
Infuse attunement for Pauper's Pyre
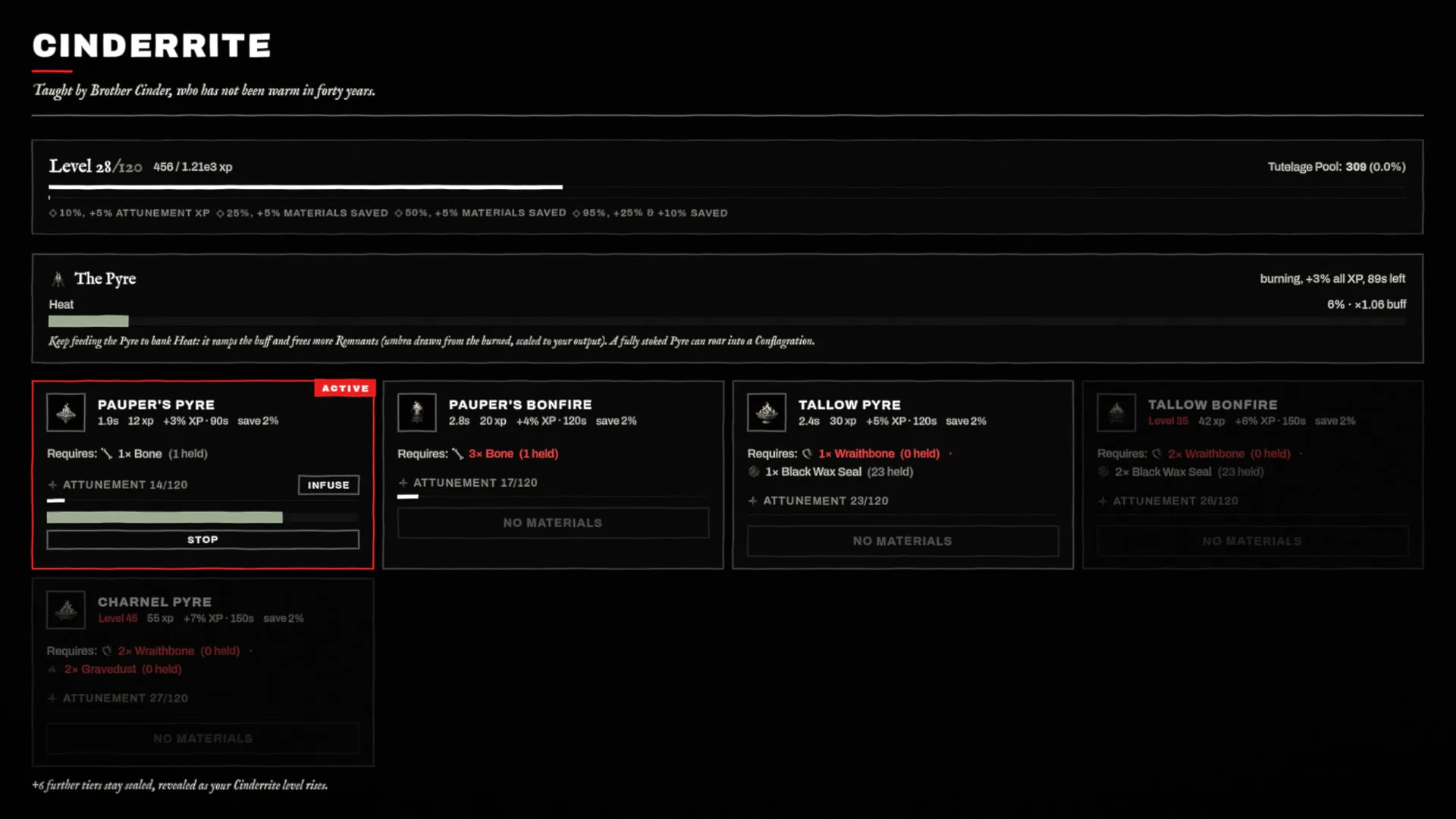tap(328, 485)
